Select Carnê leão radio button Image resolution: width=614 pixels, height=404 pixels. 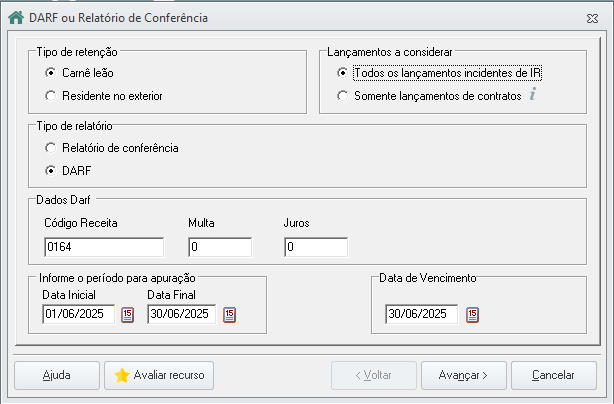[x=50, y=73]
